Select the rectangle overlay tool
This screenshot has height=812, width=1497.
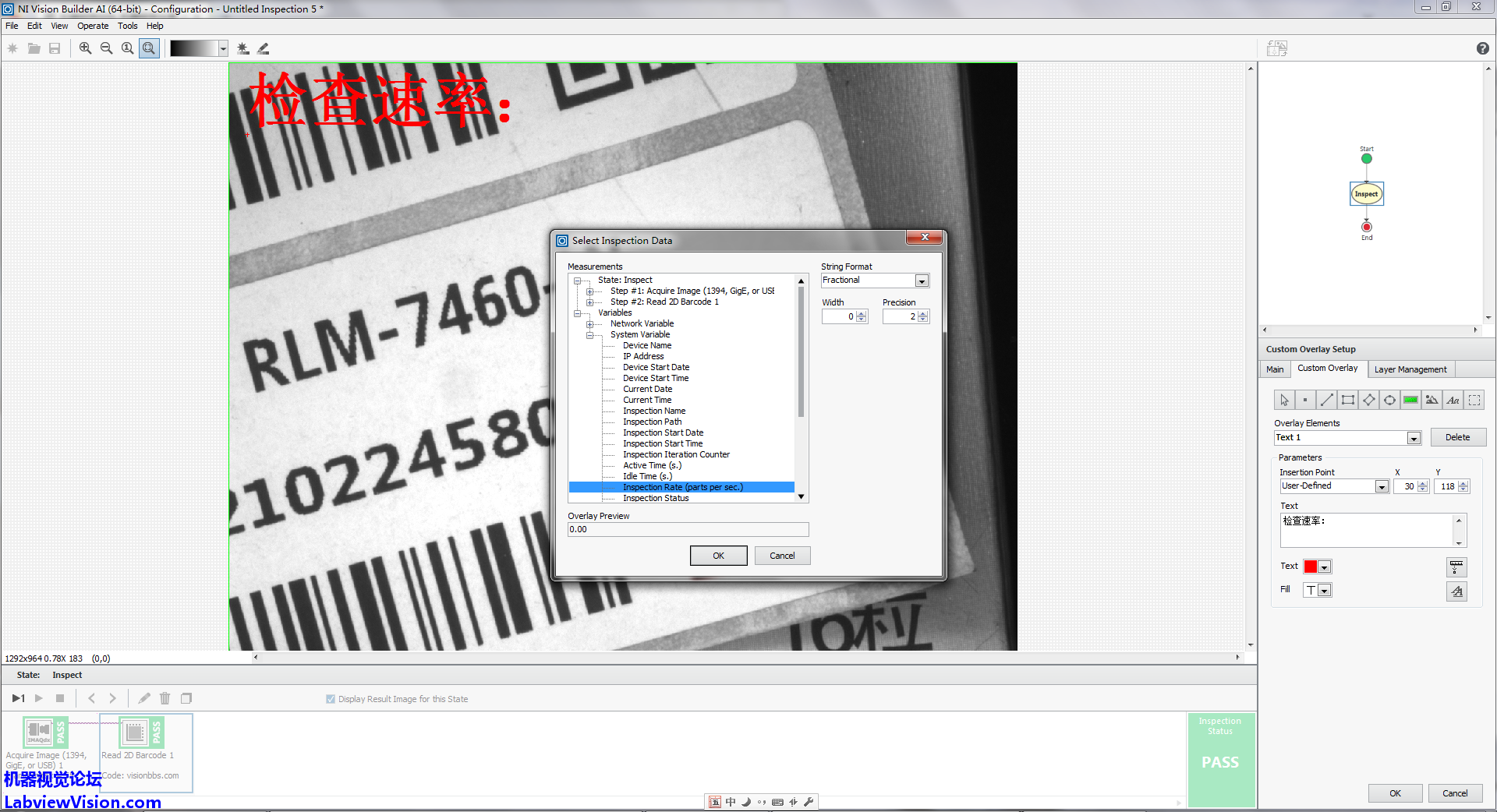1347,401
